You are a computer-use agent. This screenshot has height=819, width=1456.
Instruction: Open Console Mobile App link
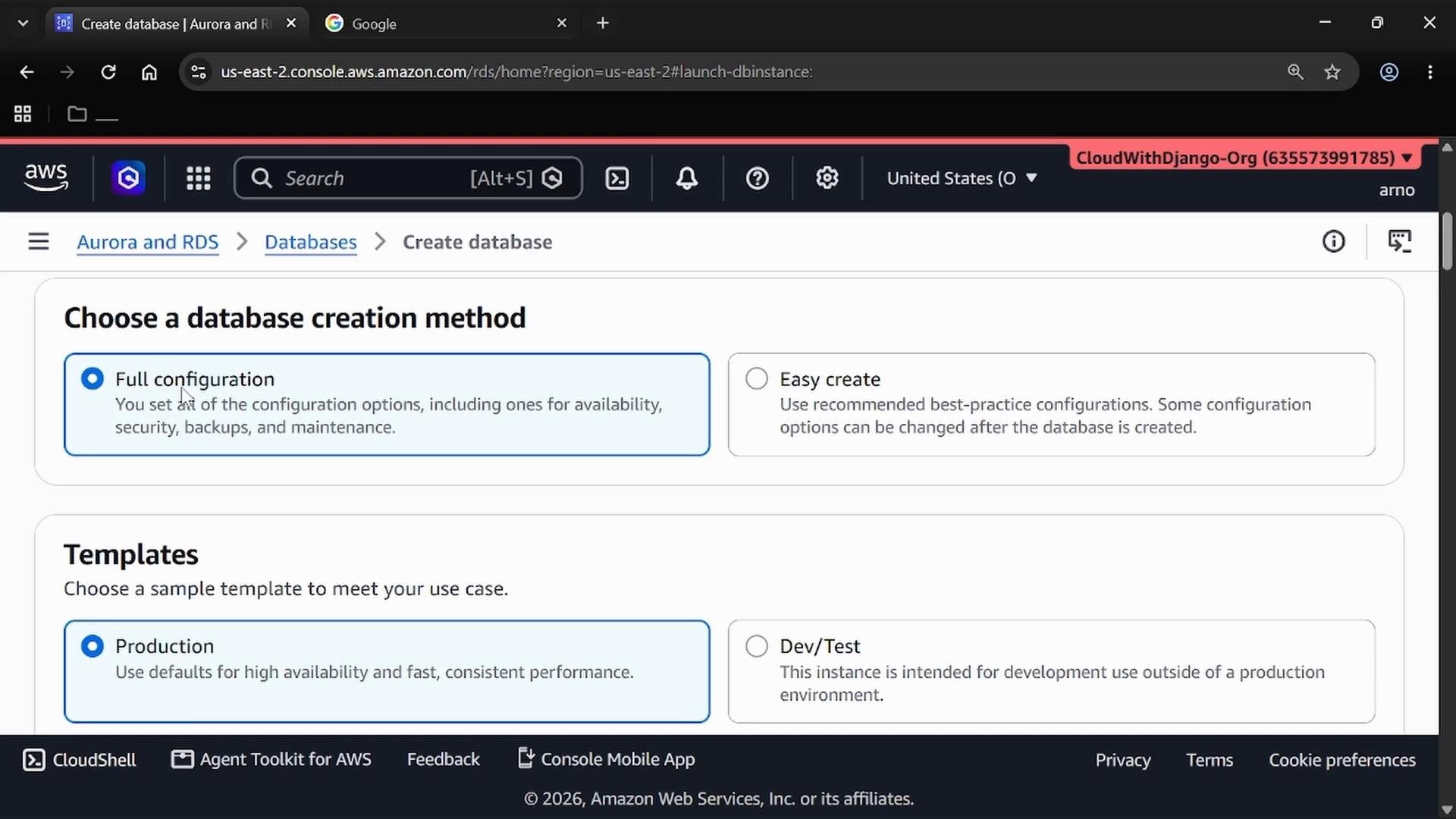606,760
